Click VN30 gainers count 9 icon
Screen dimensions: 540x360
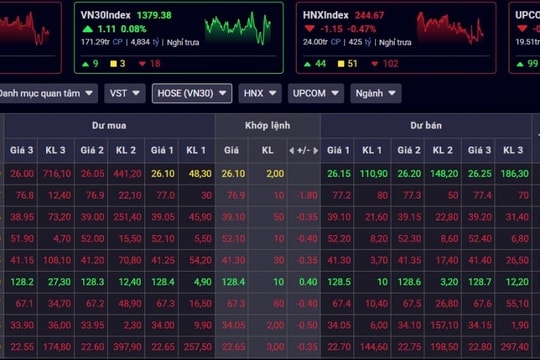(85, 64)
